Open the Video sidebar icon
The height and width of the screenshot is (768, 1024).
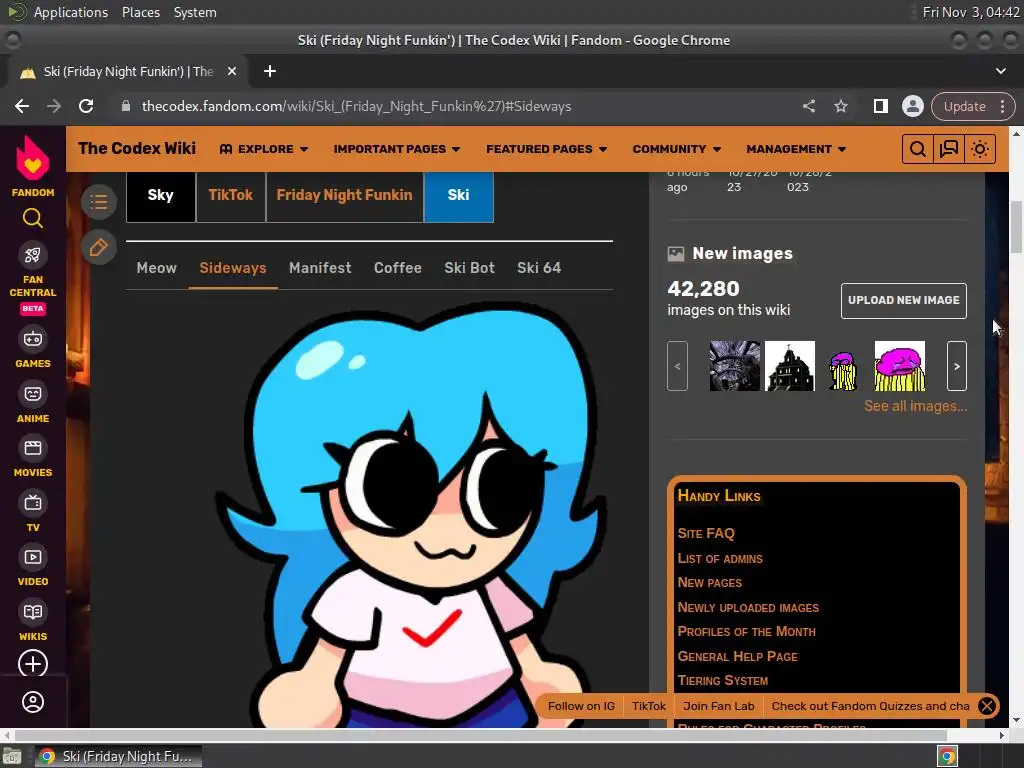pos(33,557)
